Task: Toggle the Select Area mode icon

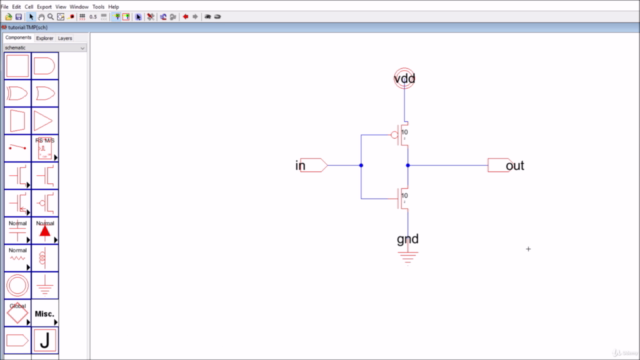Action: click(x=126, y=17)
